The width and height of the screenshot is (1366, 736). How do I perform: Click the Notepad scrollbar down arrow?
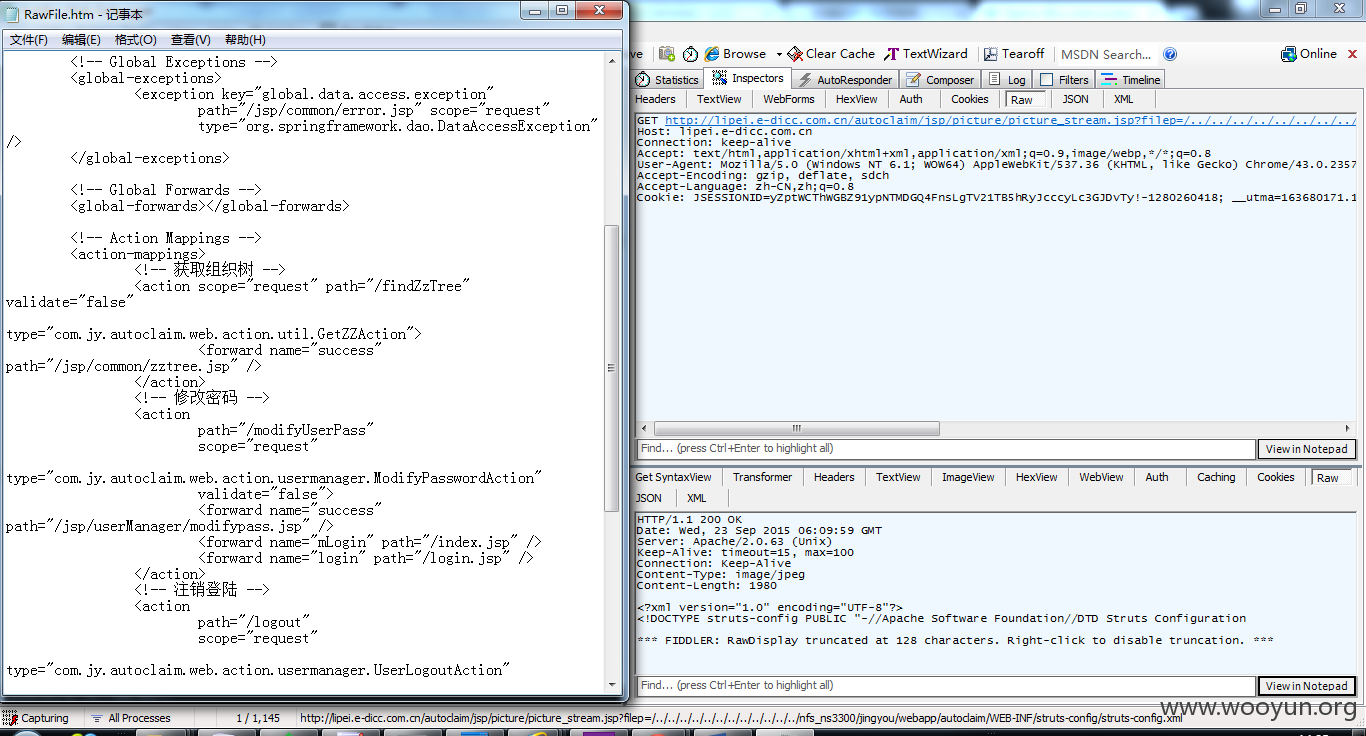[612, 685]
